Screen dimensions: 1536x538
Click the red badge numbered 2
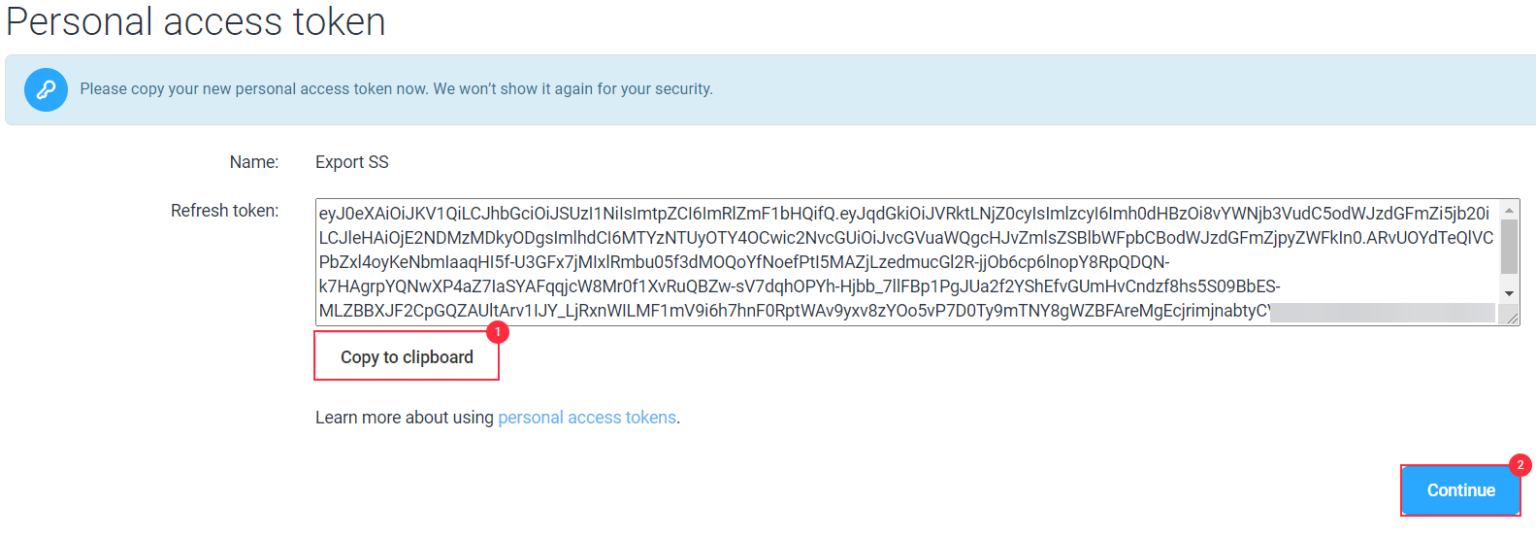point(1519,465)
